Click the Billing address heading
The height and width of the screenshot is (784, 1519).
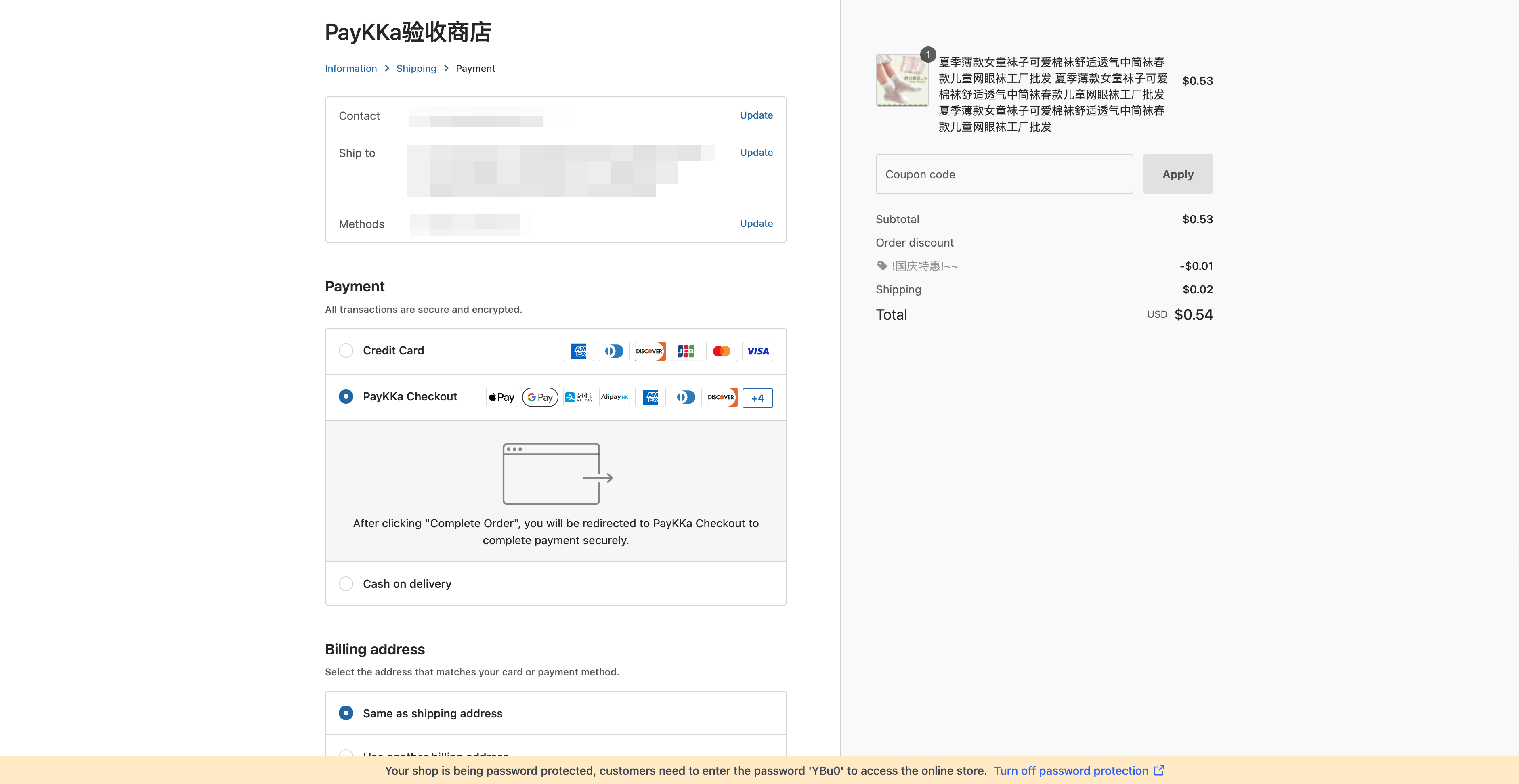375,649
